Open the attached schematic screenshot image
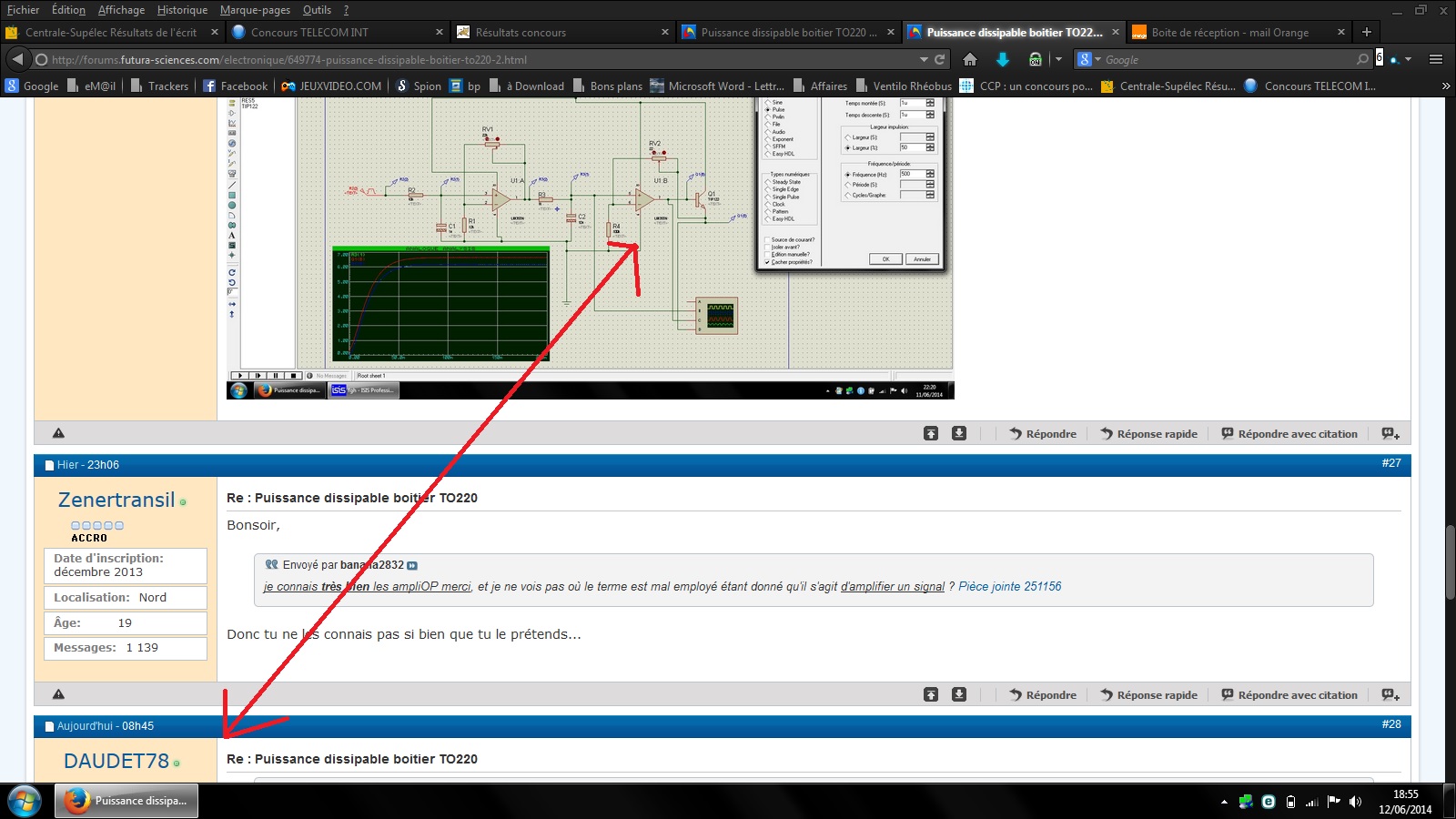 point(590,248)
